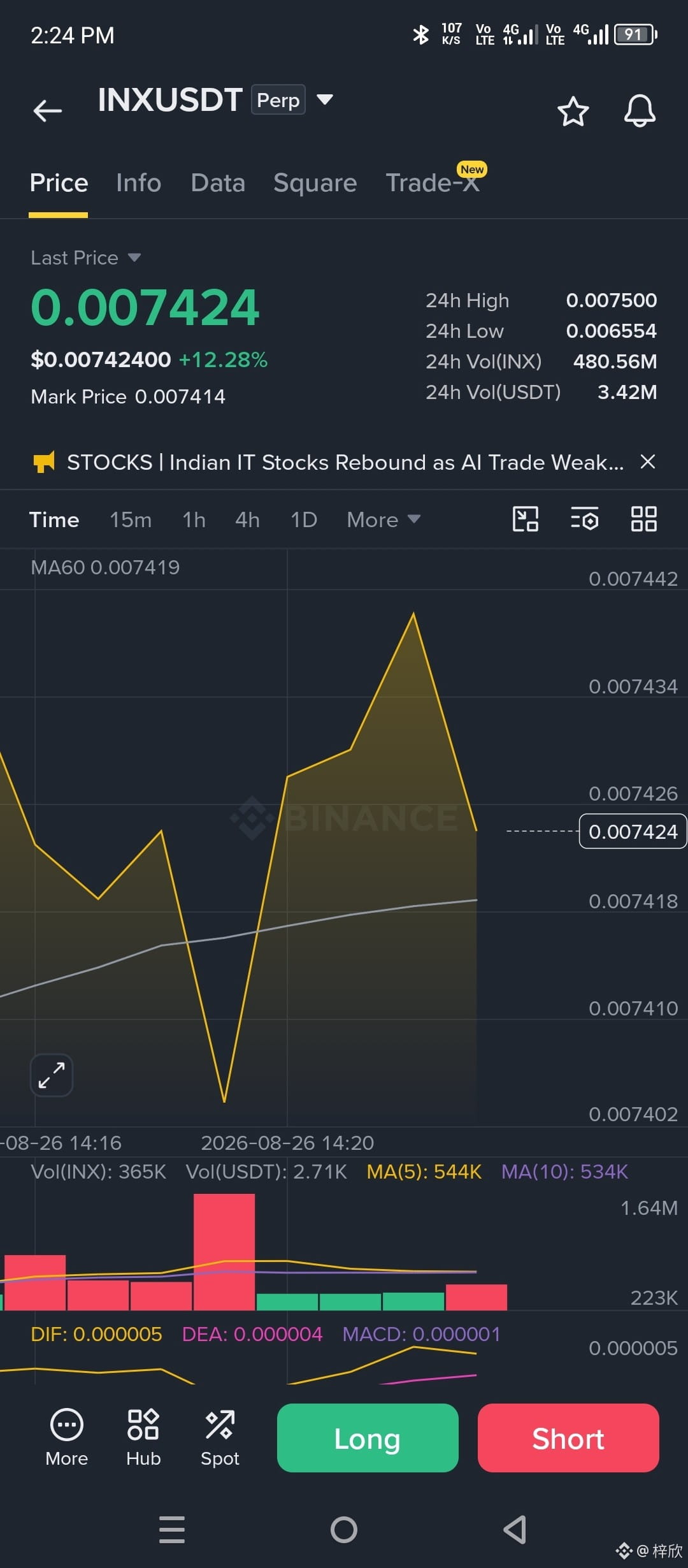Open the Trade-X tab
This screenshot has height=1568, width=688.
433,183
